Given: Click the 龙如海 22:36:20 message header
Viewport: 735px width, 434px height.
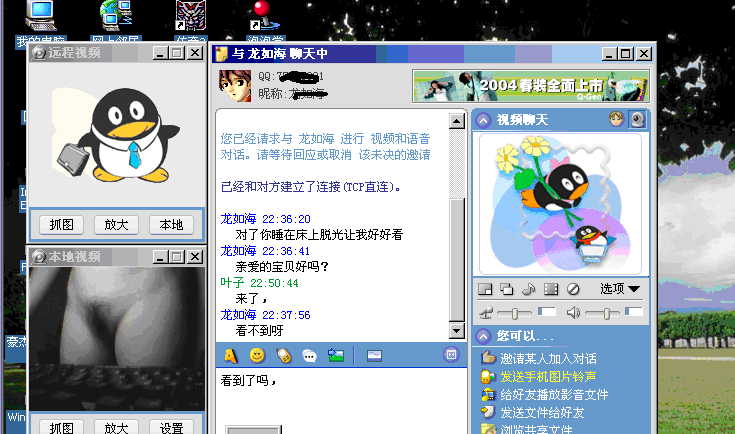Looking at the screenshot, I should (x=265, y=219).
